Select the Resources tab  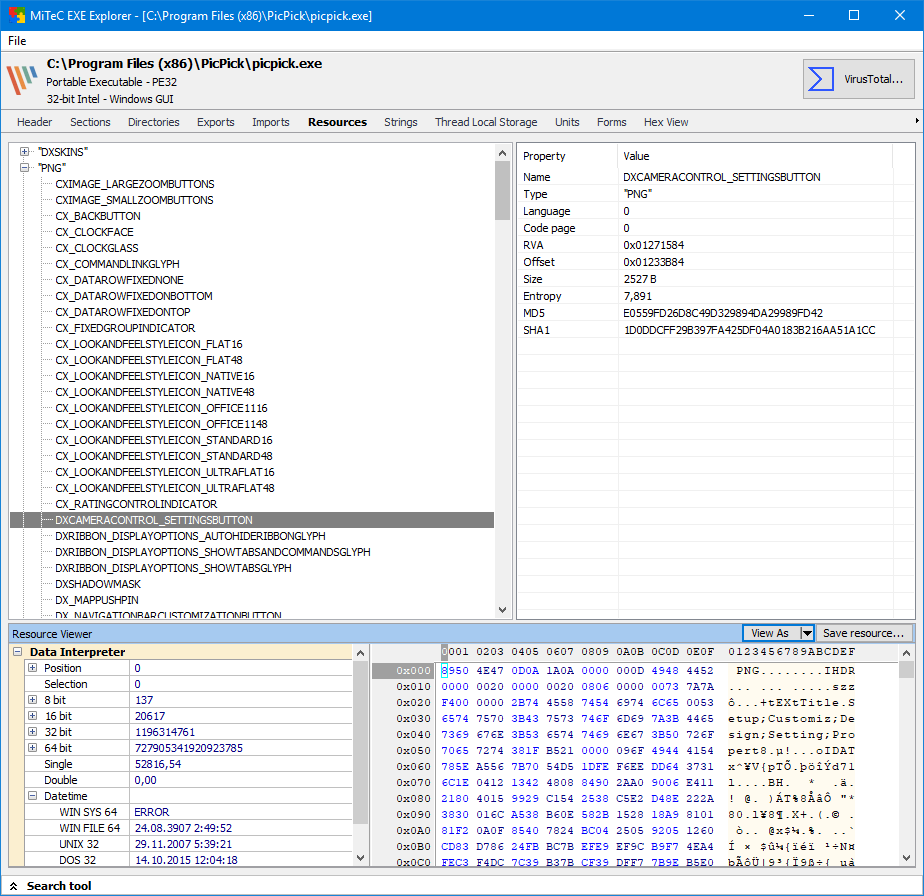[337, 122]
